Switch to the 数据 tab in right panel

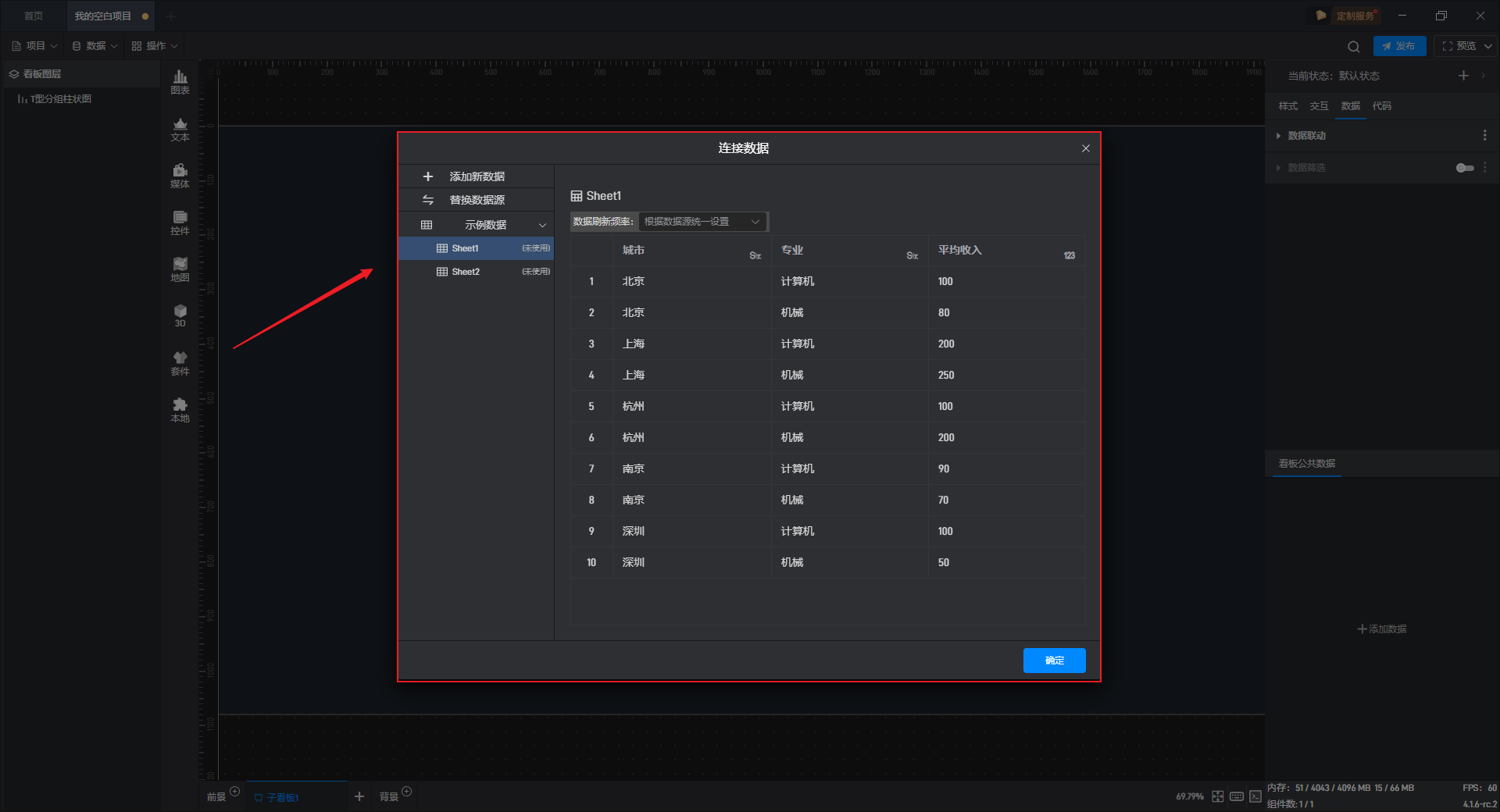tap(1350, 106)
